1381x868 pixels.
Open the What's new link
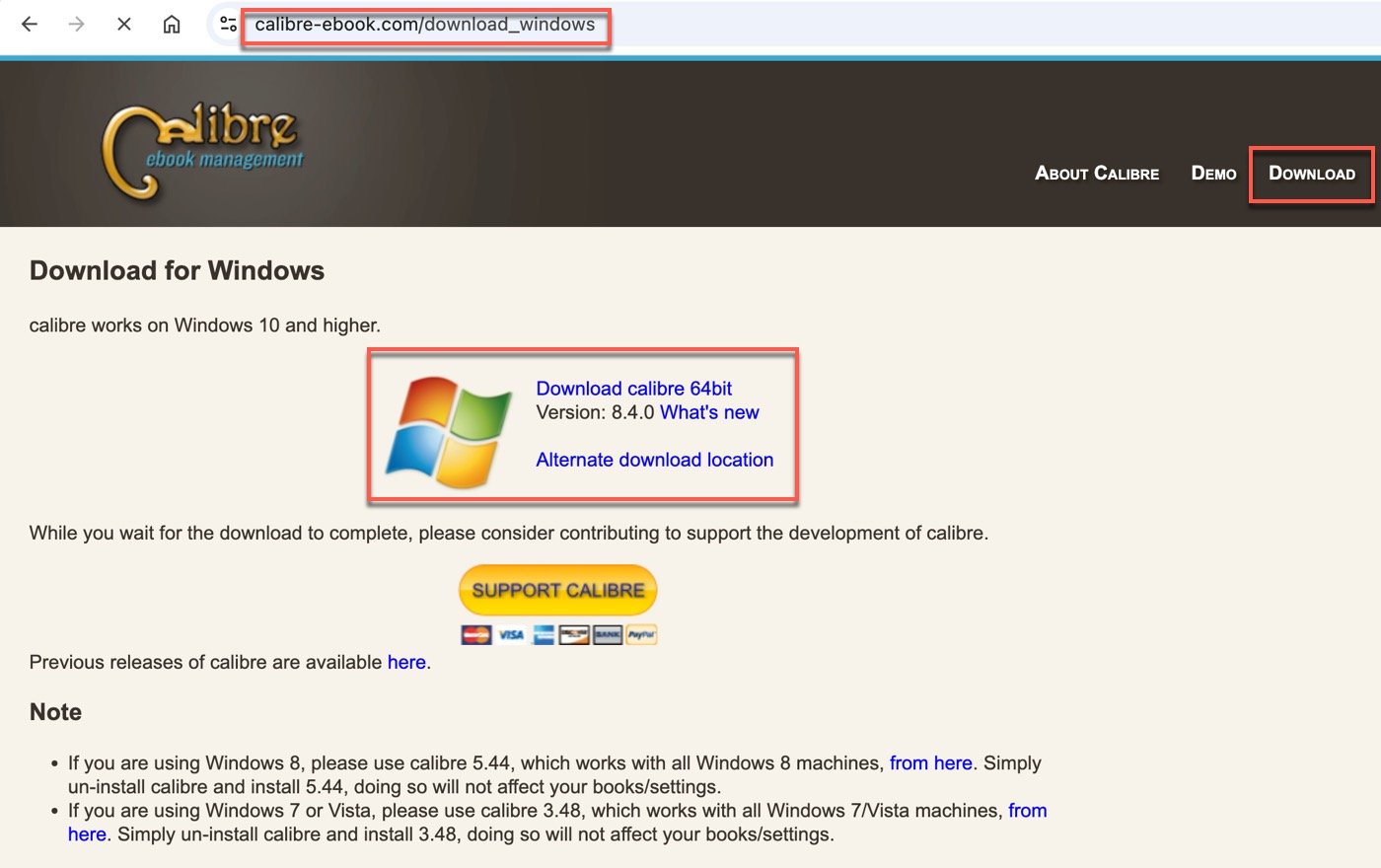(x=709, y=412)
